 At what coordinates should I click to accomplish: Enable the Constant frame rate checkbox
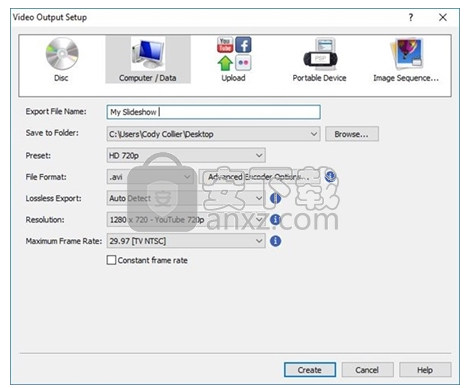(x=111, y=260)
